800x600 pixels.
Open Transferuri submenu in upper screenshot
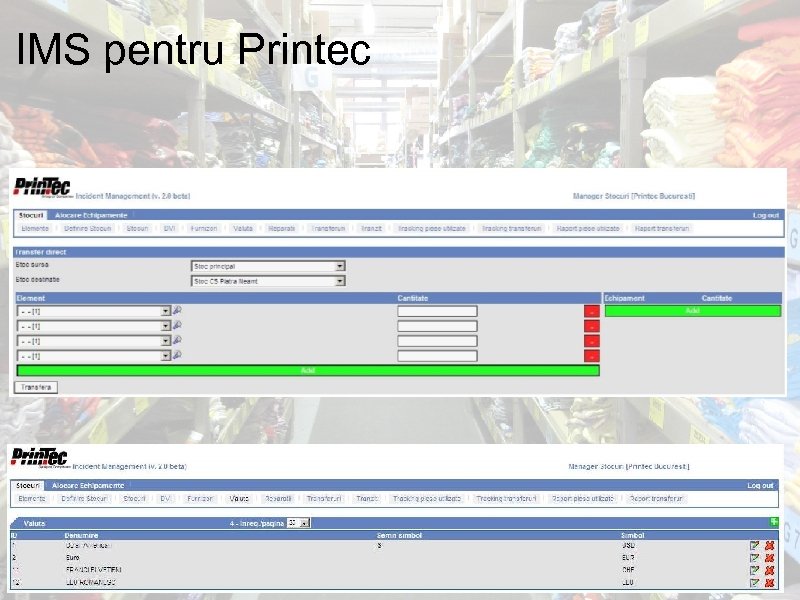(x=329, y=229)
